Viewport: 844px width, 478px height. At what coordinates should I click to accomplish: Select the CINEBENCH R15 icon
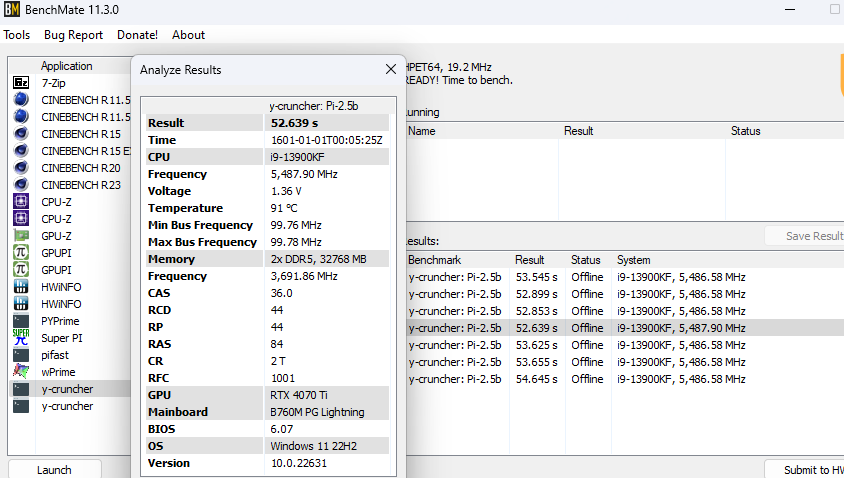pyautogui.click(x=21, y=133)
